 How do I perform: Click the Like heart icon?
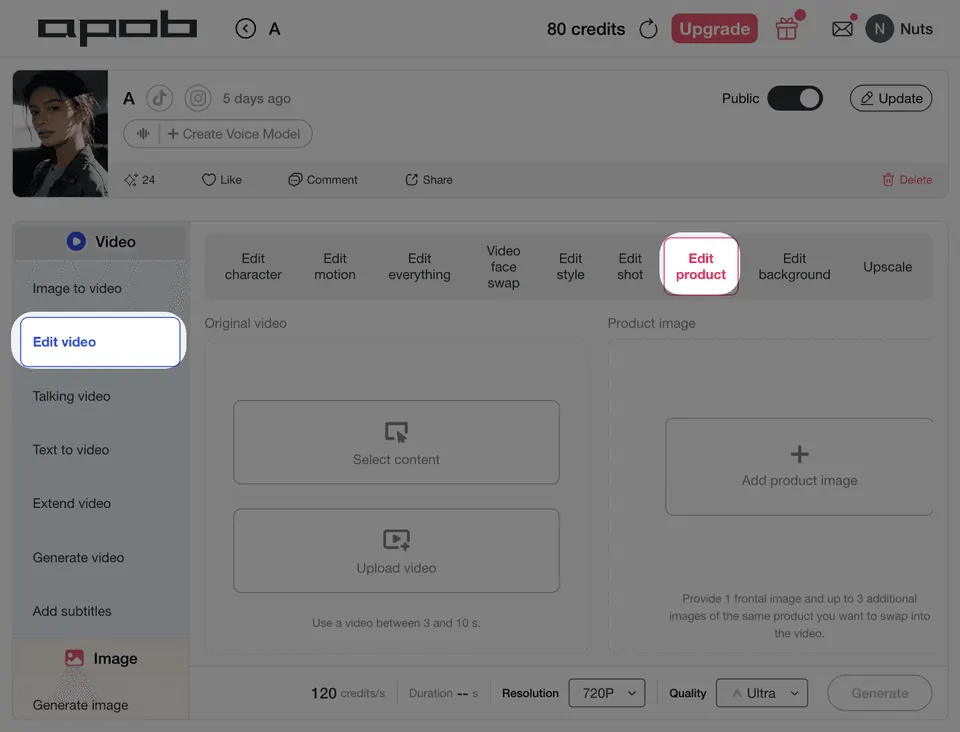(x=209, y=179)
